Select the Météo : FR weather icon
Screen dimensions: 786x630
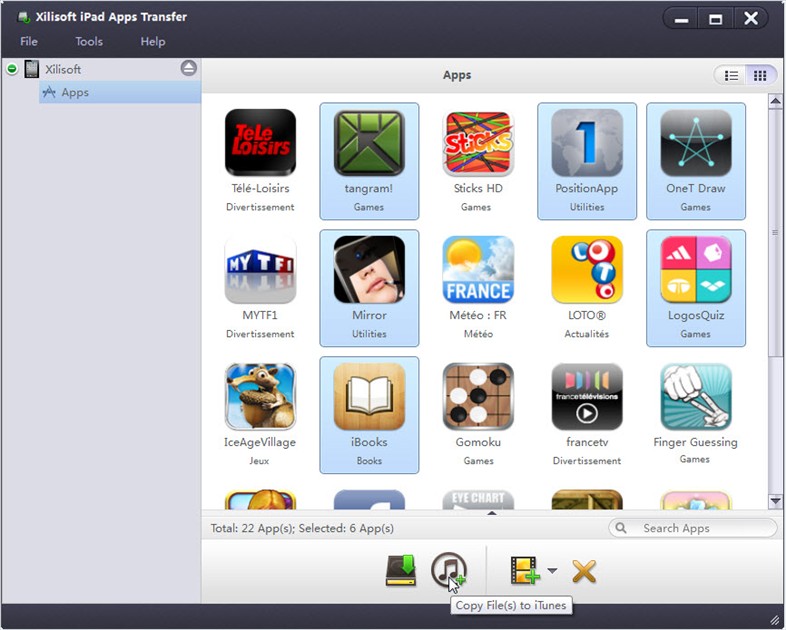click(478, 270)
